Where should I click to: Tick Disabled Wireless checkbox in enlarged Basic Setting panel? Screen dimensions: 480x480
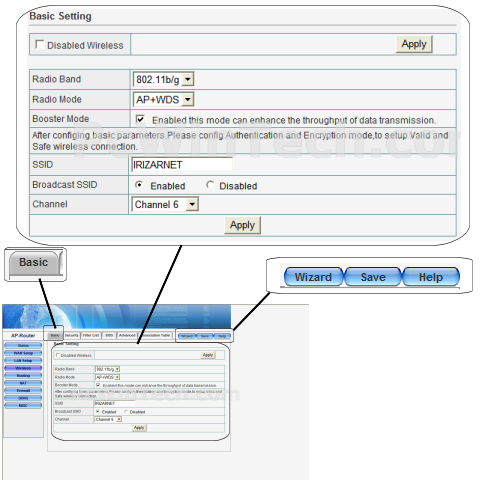pyautogui.click(x=40, y=44)
